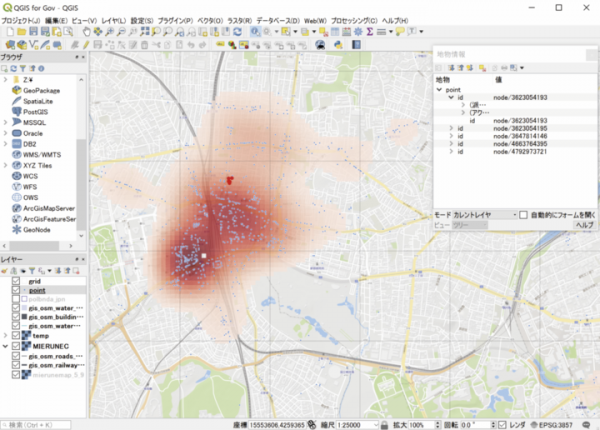Viewport: 600px width, 430px height.
Task: Filter the Browser panel tree
Action: pyautogui.click(x=23, y=68)
